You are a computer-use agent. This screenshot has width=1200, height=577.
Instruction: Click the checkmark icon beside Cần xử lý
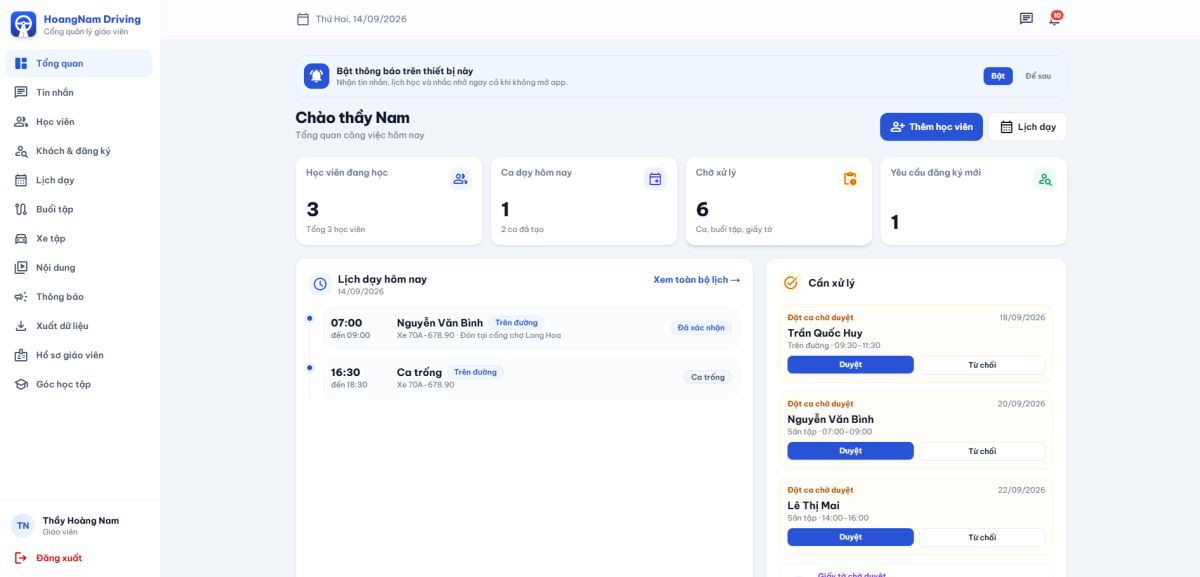[791, 283]
